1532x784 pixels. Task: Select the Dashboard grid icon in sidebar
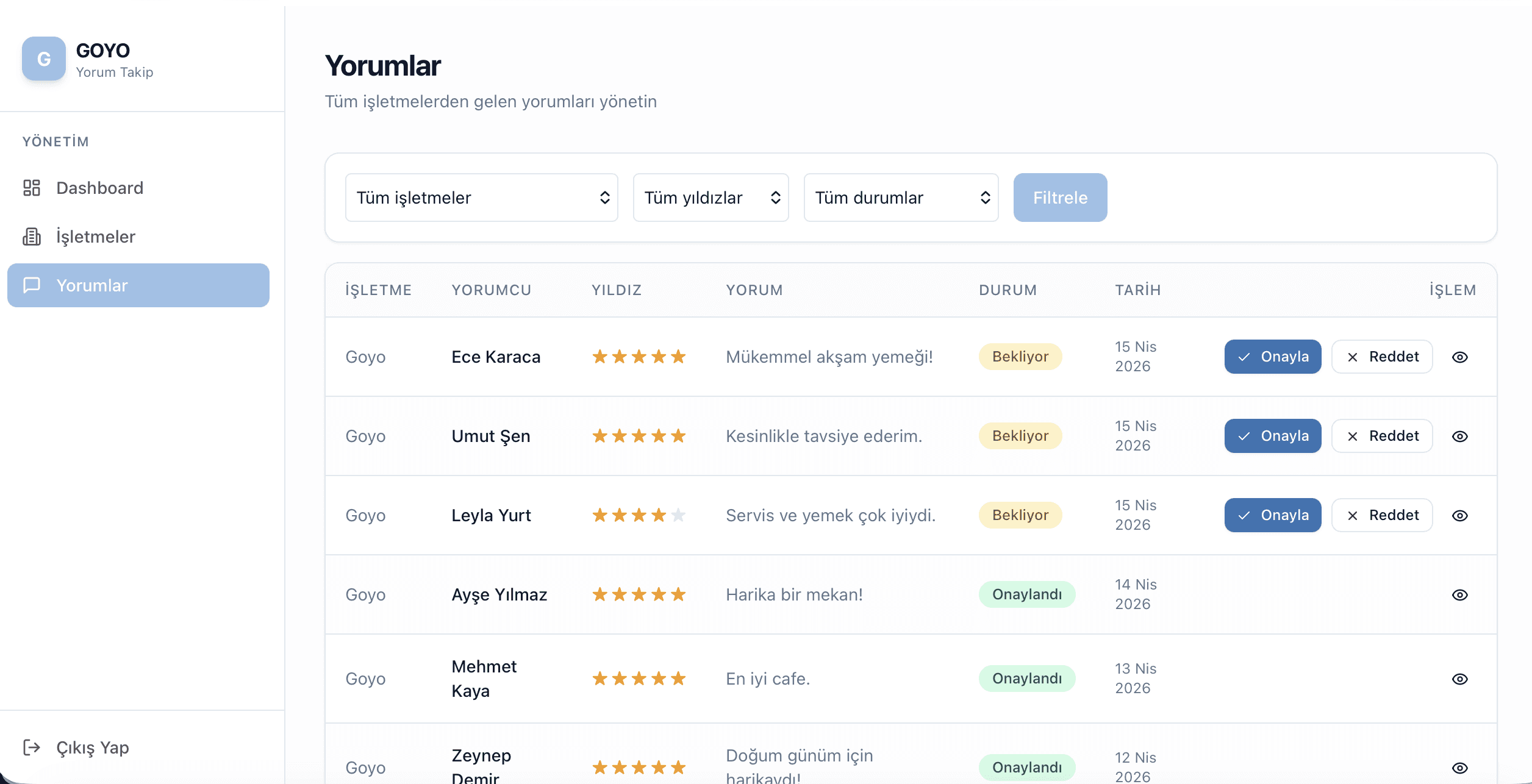(x=32, y=188)
